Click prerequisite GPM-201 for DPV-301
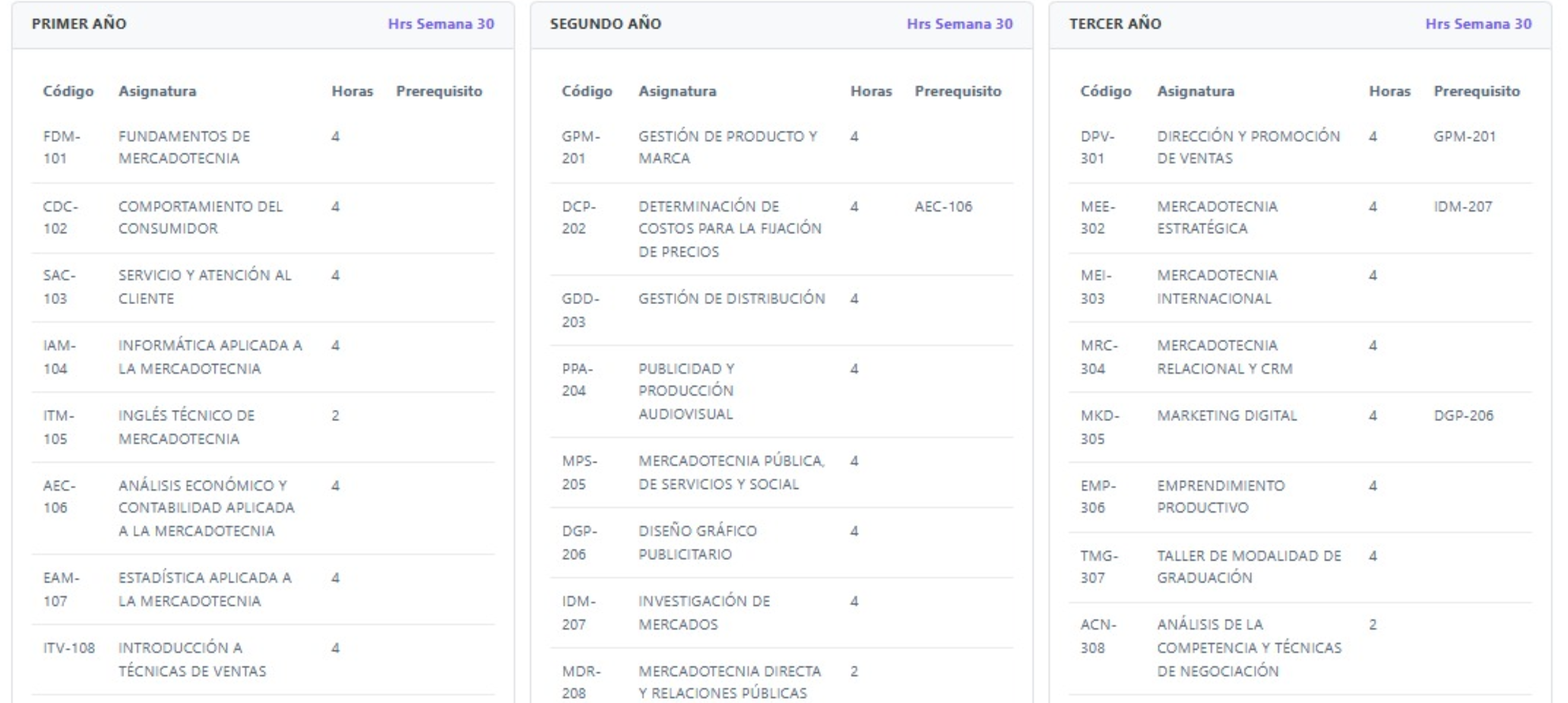 [1464, 136]
